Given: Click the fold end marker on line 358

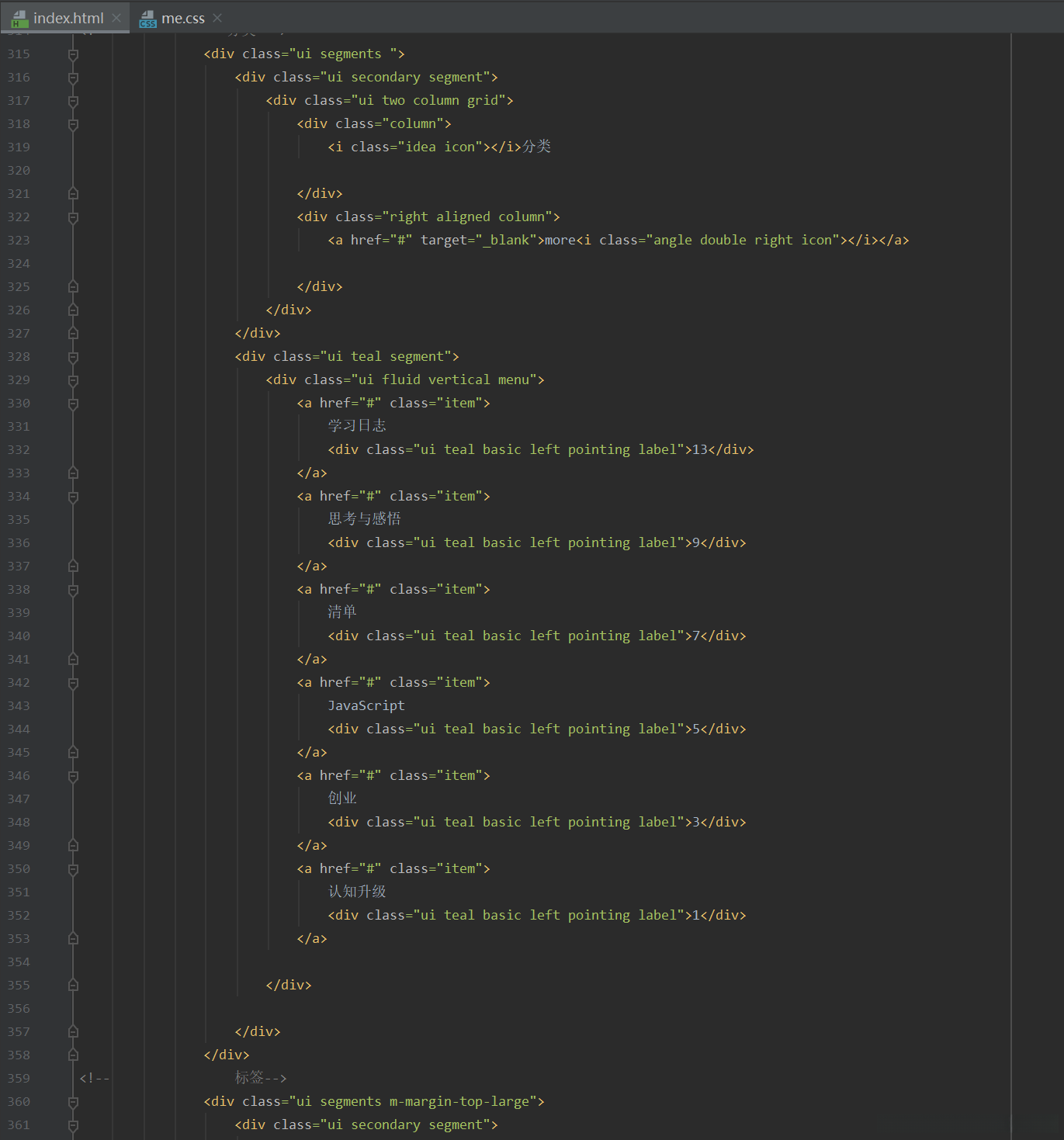Looking at the screenshot, I should [x=73, y=1055].
